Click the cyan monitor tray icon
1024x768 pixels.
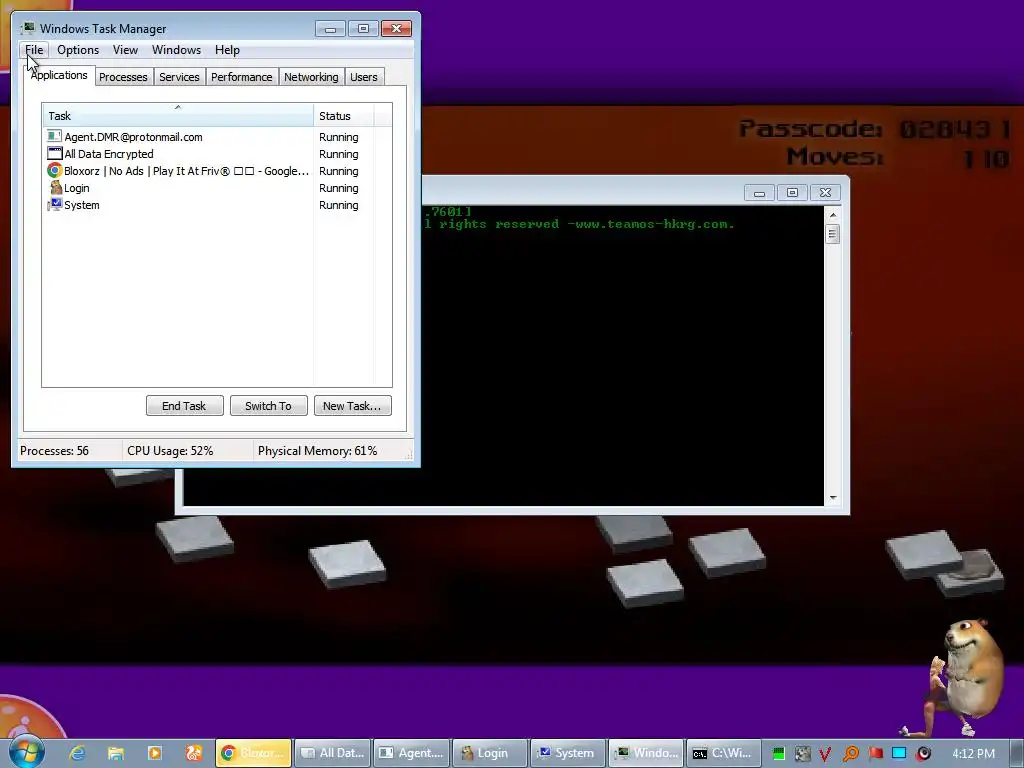tap(899, 753)
